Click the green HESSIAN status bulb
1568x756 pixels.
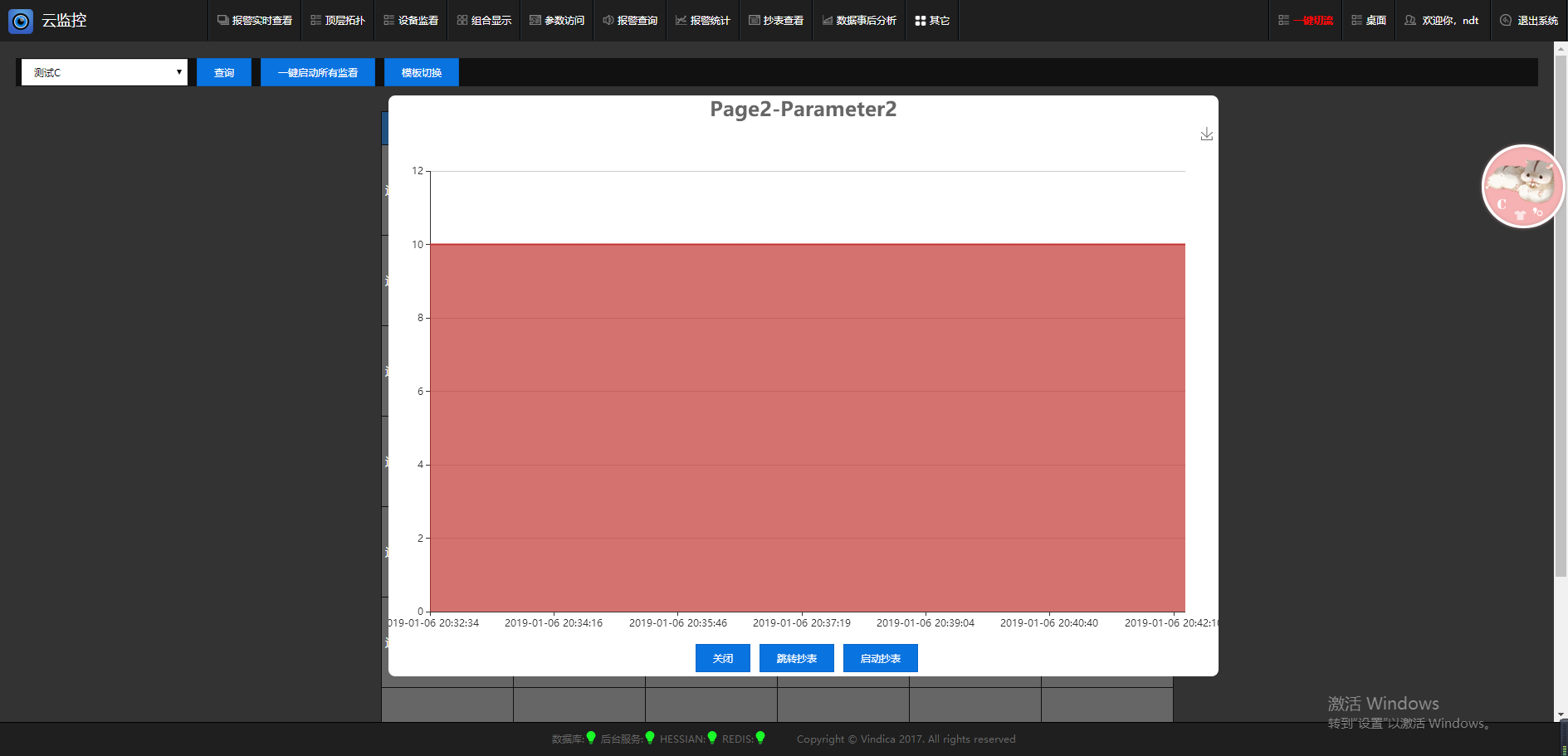coord(712,738)
